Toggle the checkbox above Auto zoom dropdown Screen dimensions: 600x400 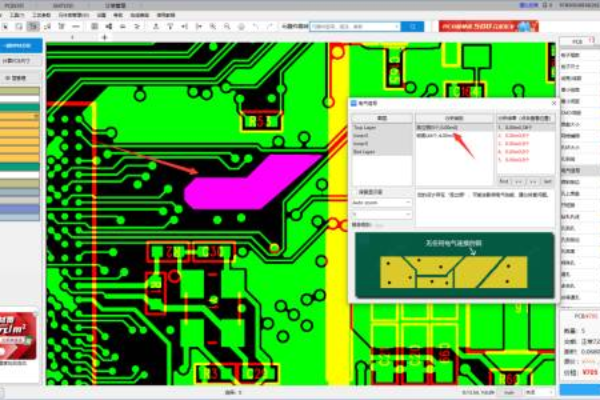tap(355, 192)
